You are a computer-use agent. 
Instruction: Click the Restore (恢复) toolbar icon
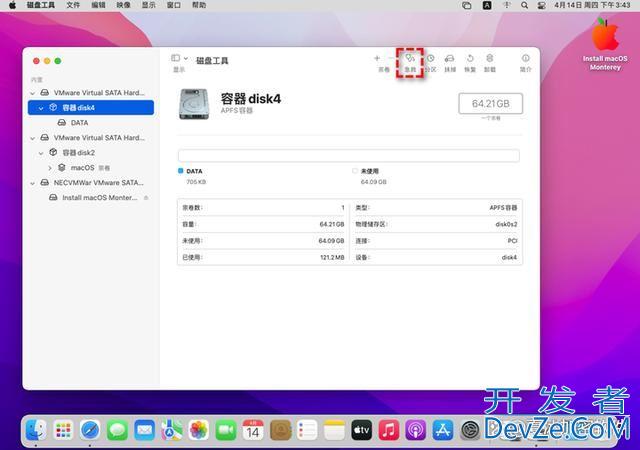tap(470, 58)
